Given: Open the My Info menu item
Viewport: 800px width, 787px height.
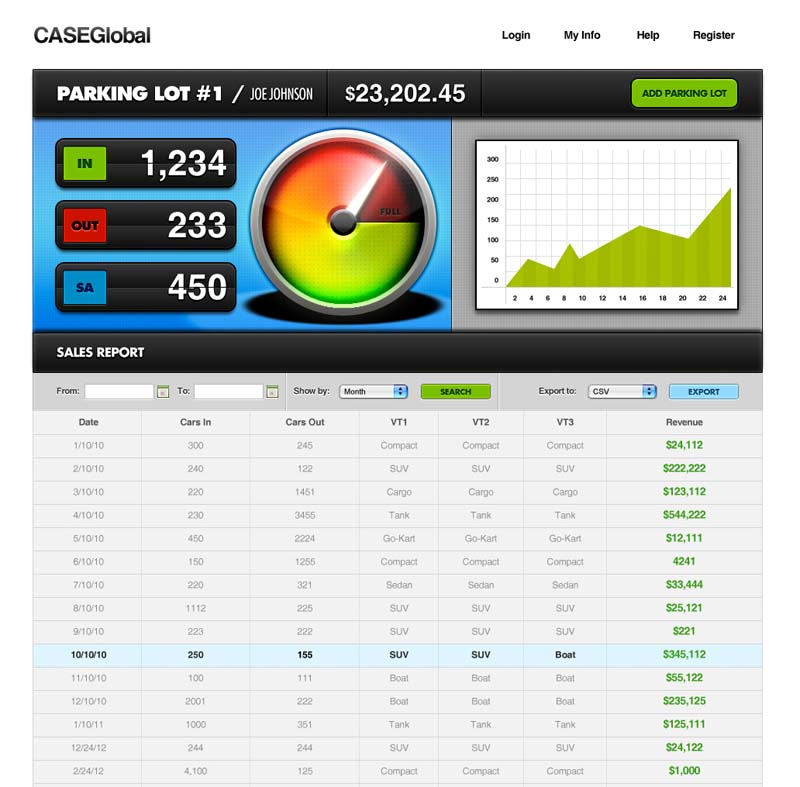Looking at the screenshot, I should (x=582, y=35).
